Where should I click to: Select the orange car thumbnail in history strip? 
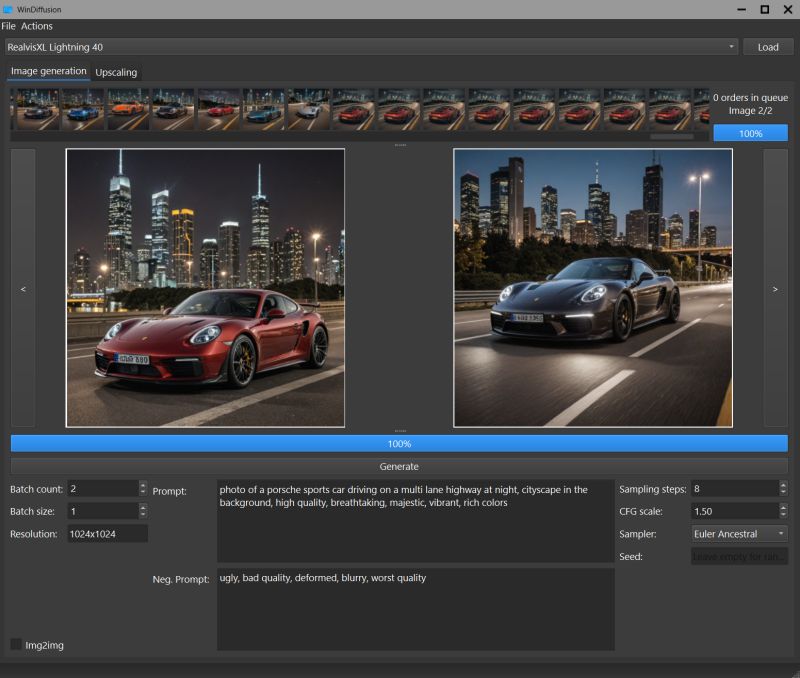[x=127, y=109]
